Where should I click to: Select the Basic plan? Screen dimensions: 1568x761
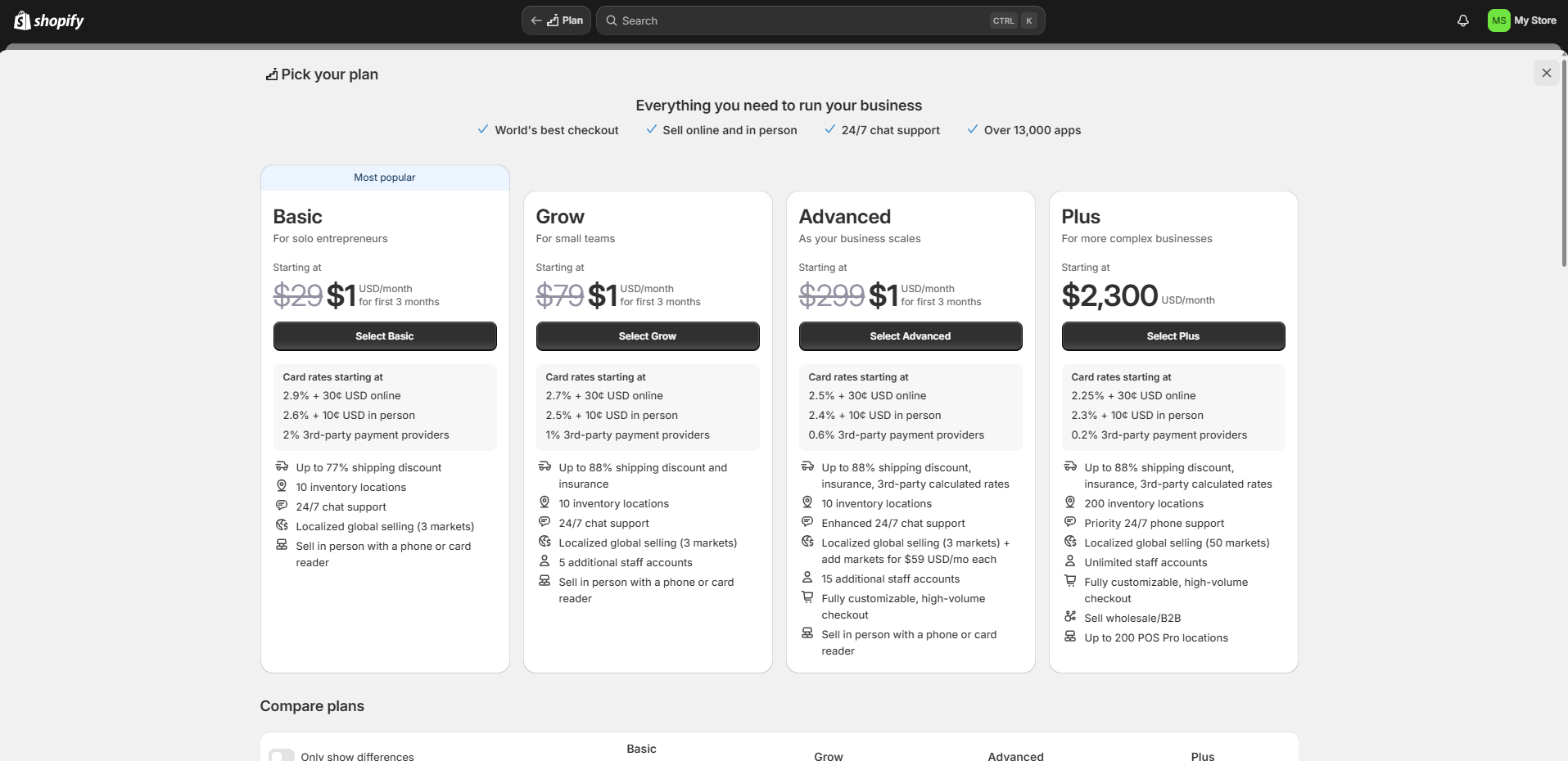385,336
